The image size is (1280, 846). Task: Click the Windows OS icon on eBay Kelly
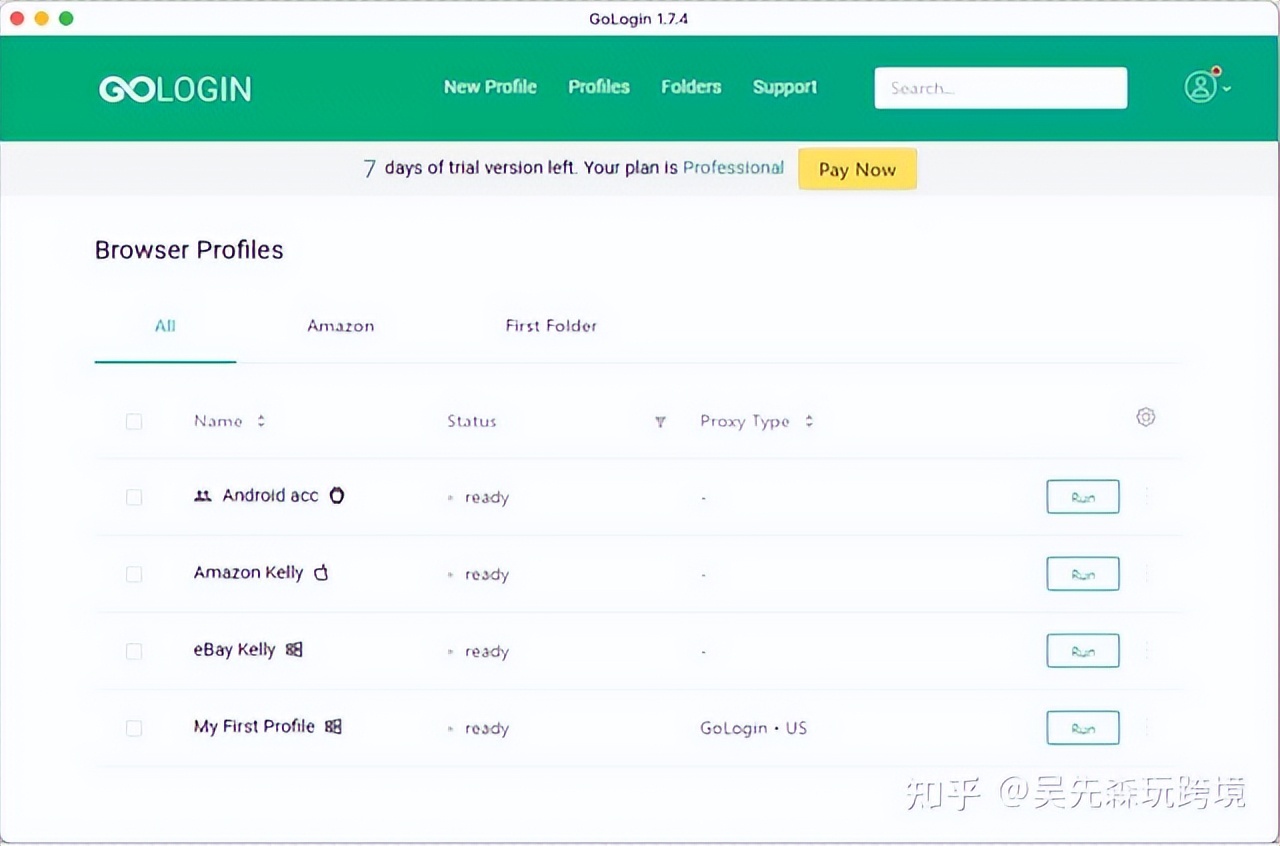[294, 649]
